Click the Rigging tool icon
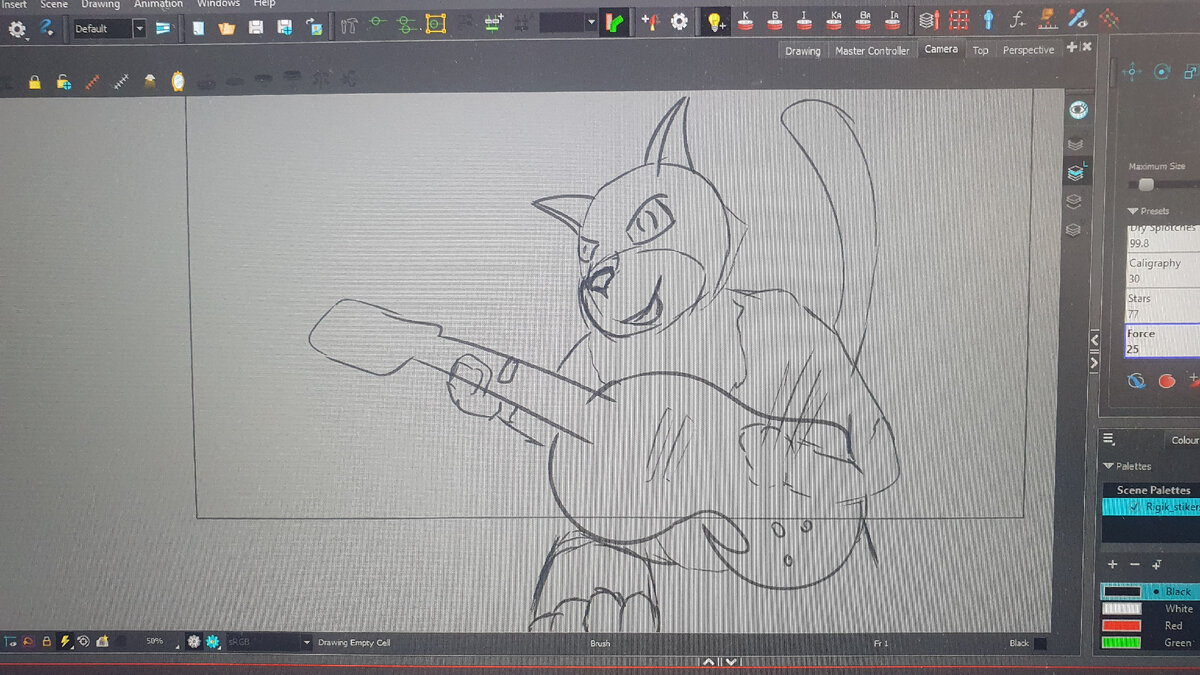Screen dimensions: 1200x675 [x=347, y=24]
